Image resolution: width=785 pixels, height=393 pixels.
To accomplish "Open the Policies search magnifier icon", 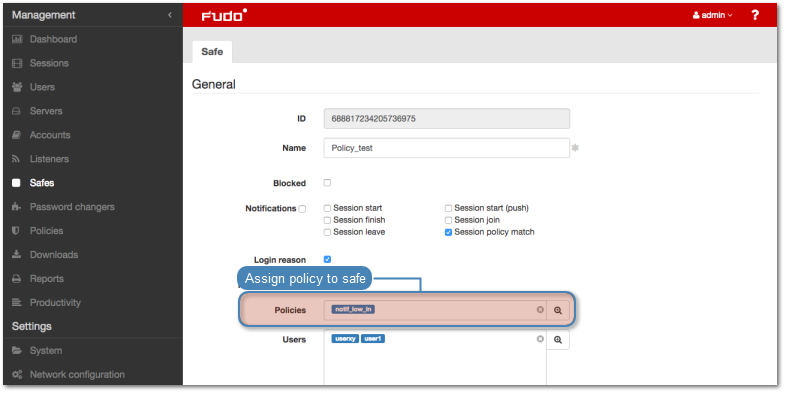I will coord(558,310).
